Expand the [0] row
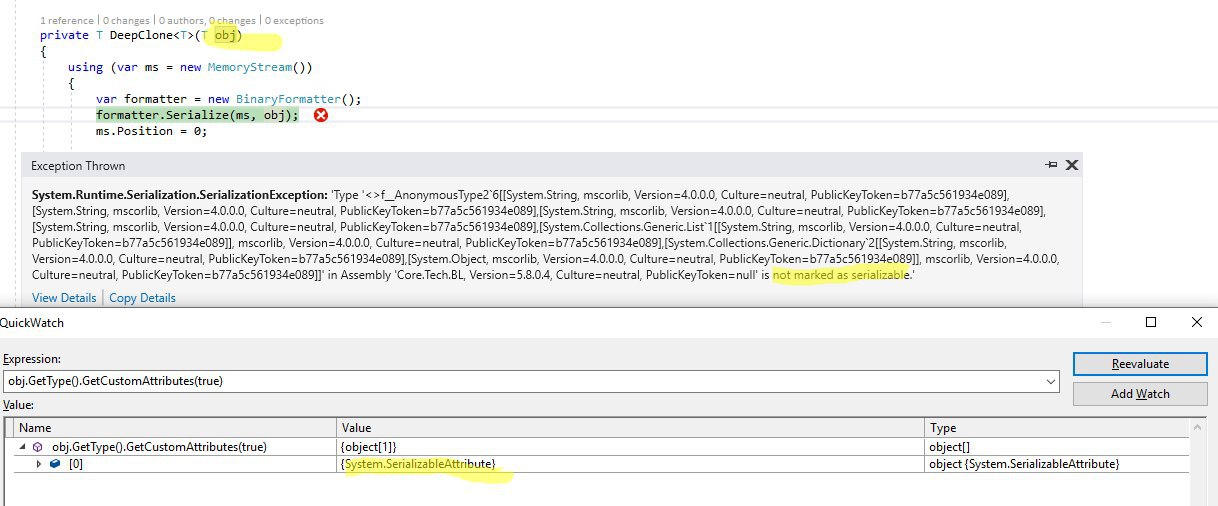 [x=40, y=464]
